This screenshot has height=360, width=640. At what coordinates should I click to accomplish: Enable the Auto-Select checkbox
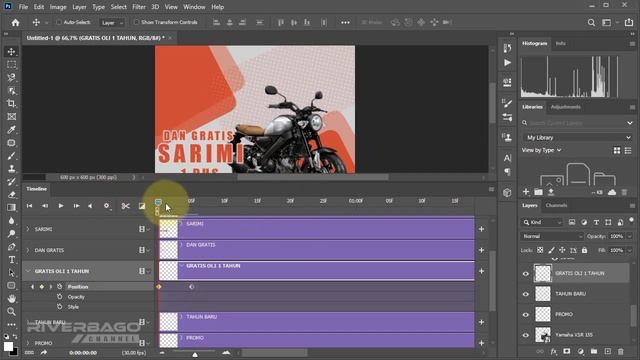59,22
